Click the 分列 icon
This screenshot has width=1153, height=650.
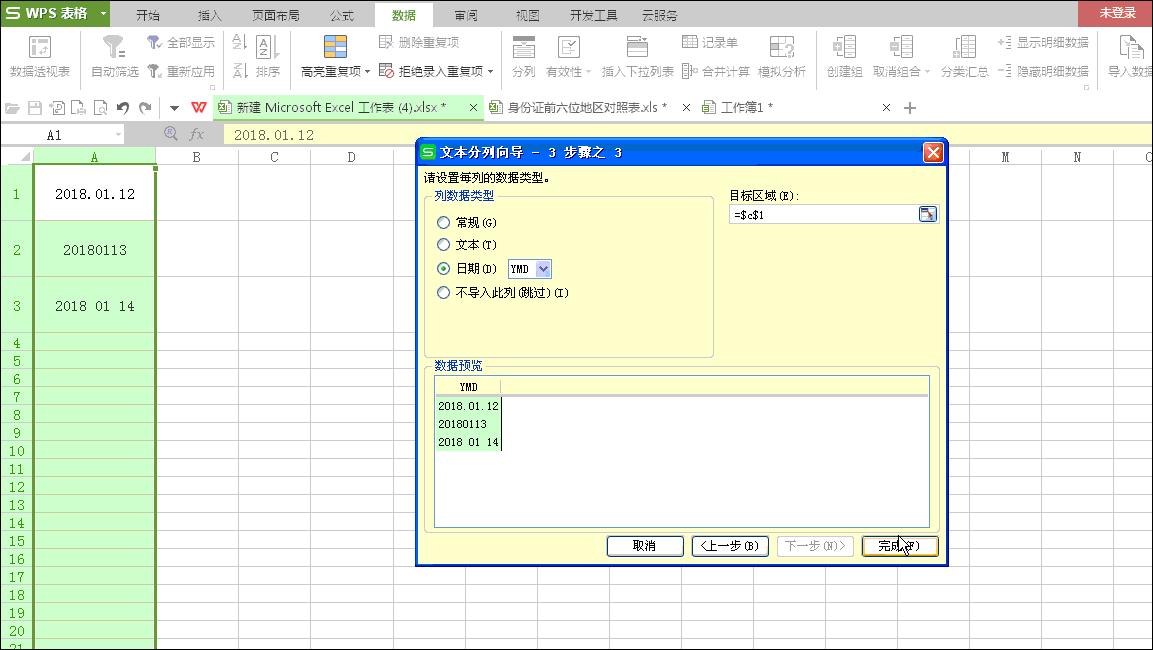click(x=523, y=55)
